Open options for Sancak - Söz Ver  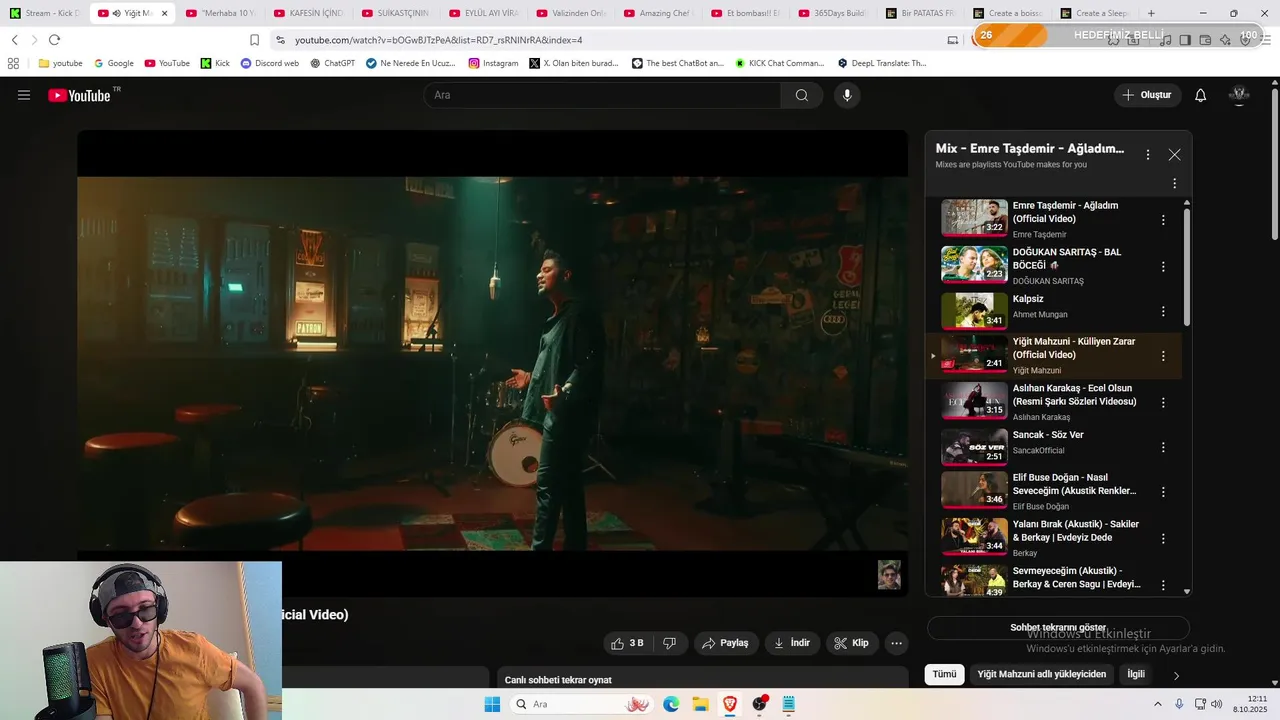coord(1163,447)
